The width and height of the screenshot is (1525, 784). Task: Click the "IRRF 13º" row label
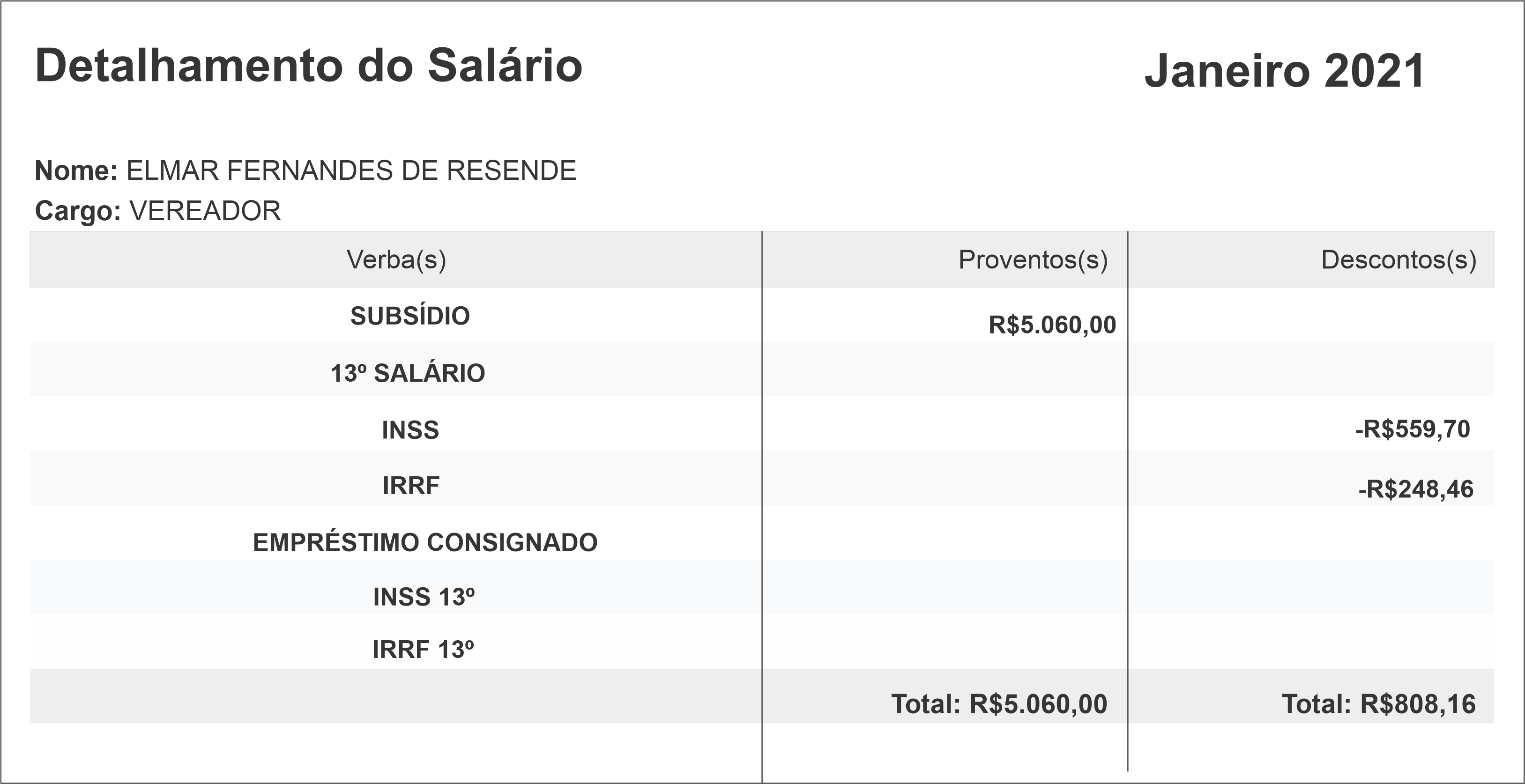point(423,650)
